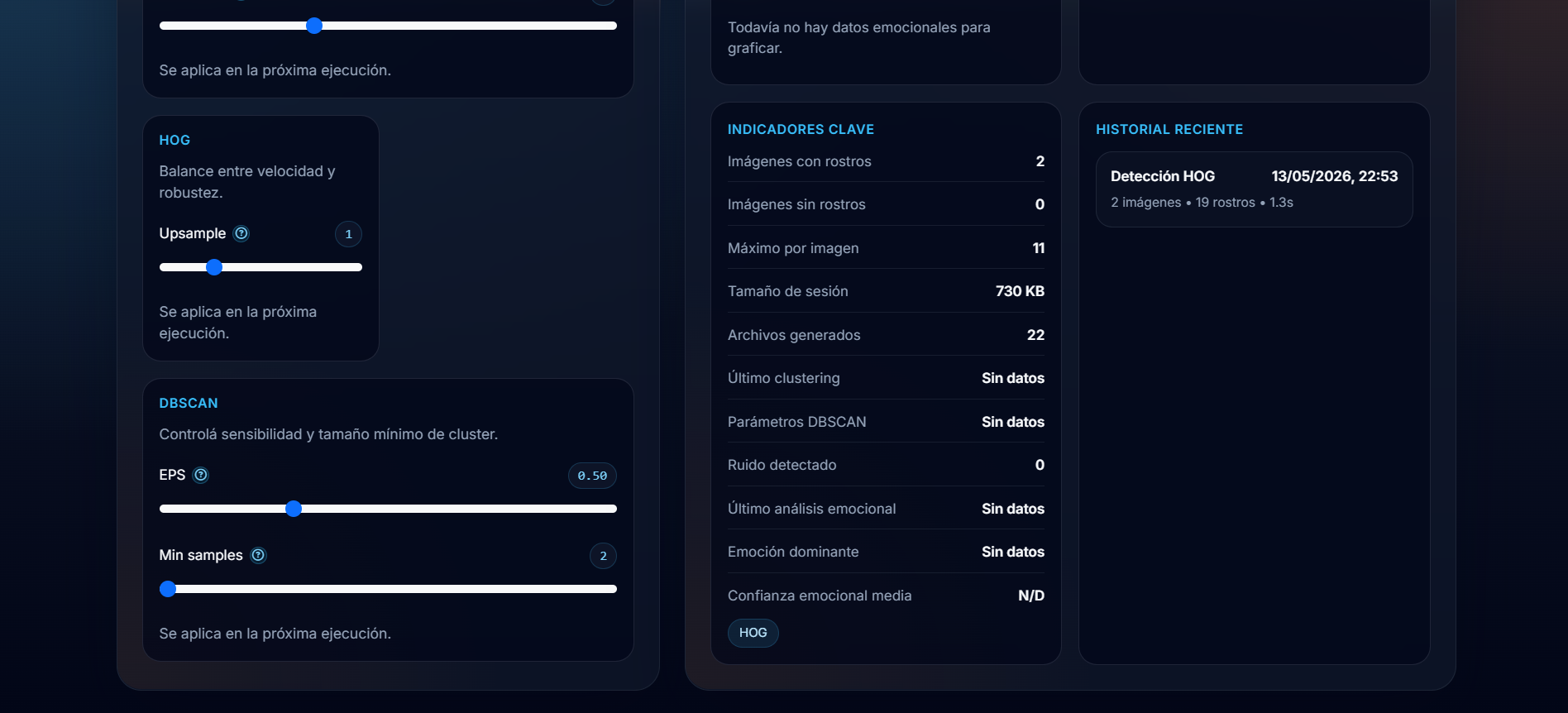Screen dimensions: 1568x713
Task: Click the Confianza emocional media value N/D
Action: (x=1031, y=596)
